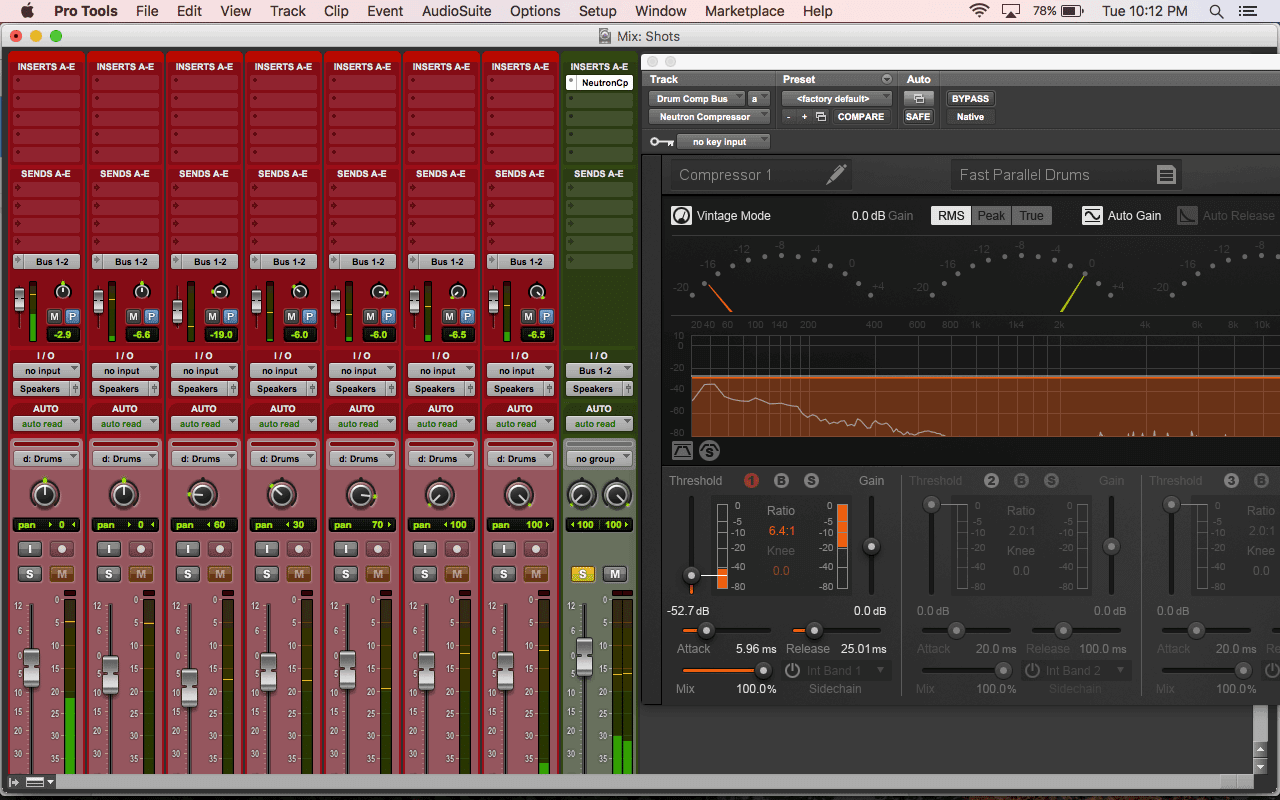Click the key input key icon
The image size is (1280, 800).
661,142
